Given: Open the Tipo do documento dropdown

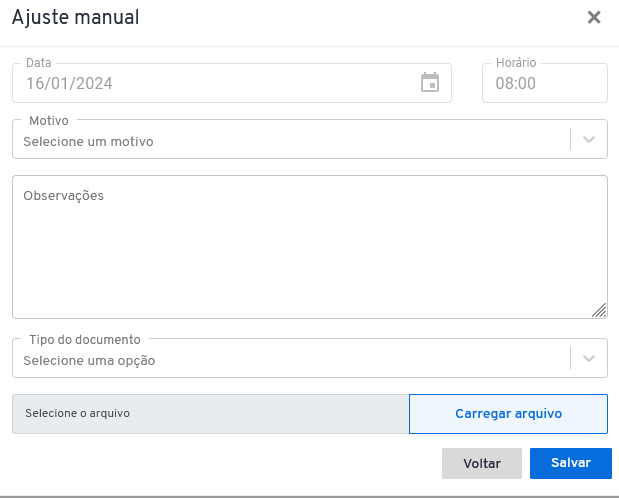Looking at the screenshot, I should tap(310, 358).
